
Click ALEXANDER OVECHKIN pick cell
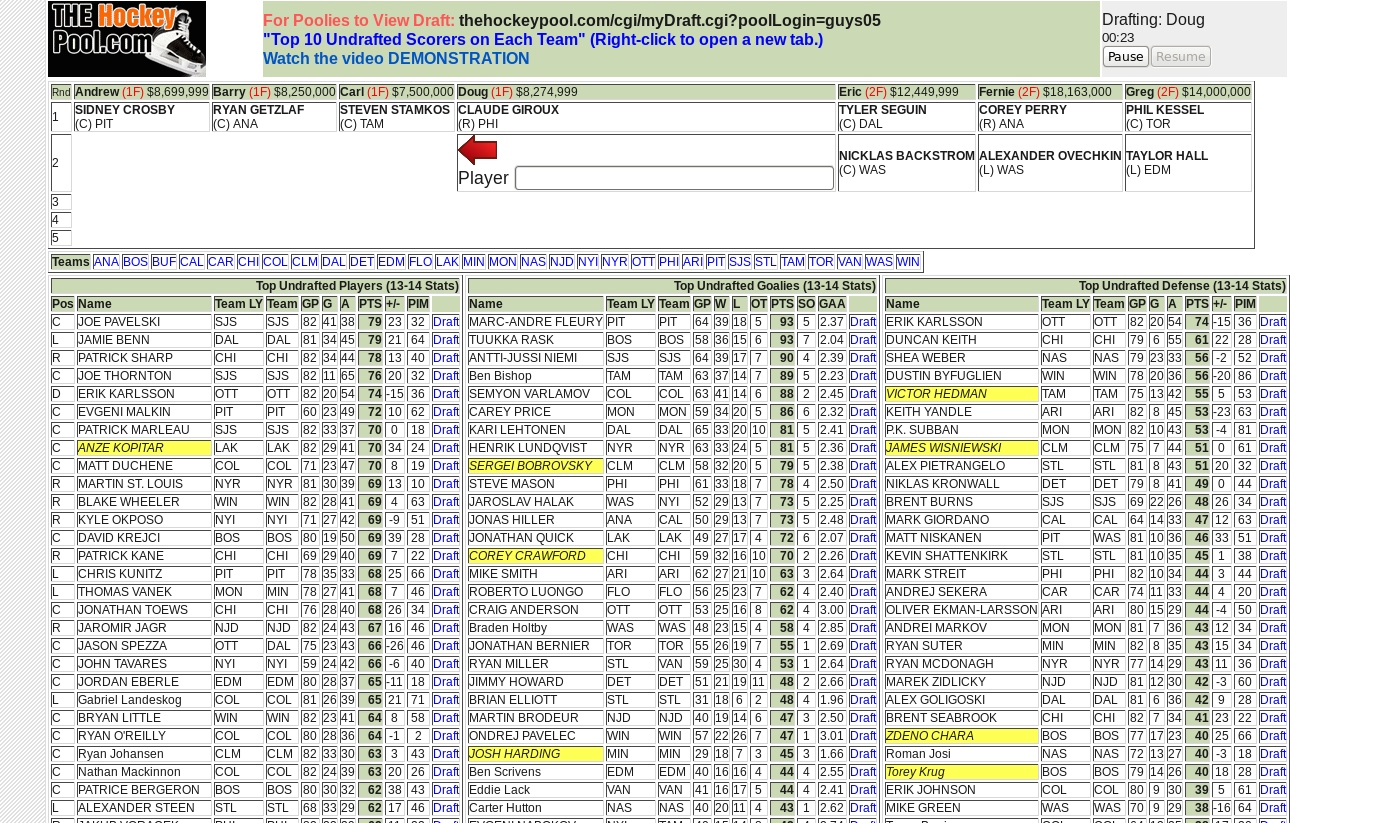pos(1050,163)
